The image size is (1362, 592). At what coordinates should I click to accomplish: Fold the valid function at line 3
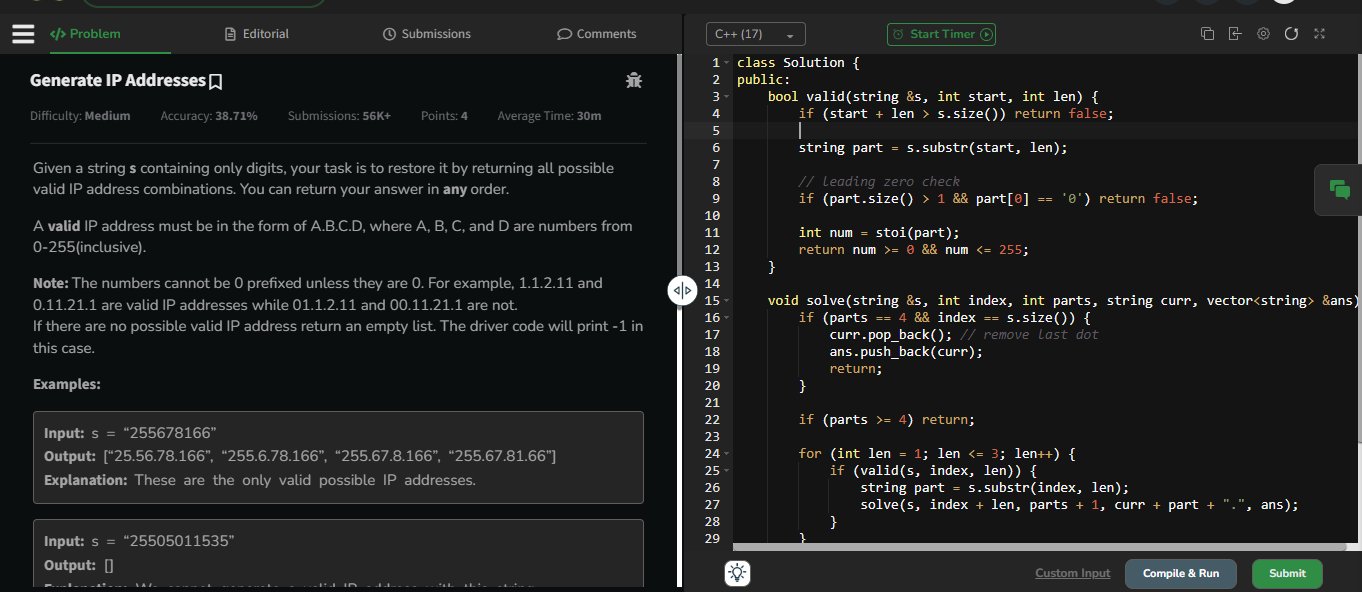tap(727, 97)
